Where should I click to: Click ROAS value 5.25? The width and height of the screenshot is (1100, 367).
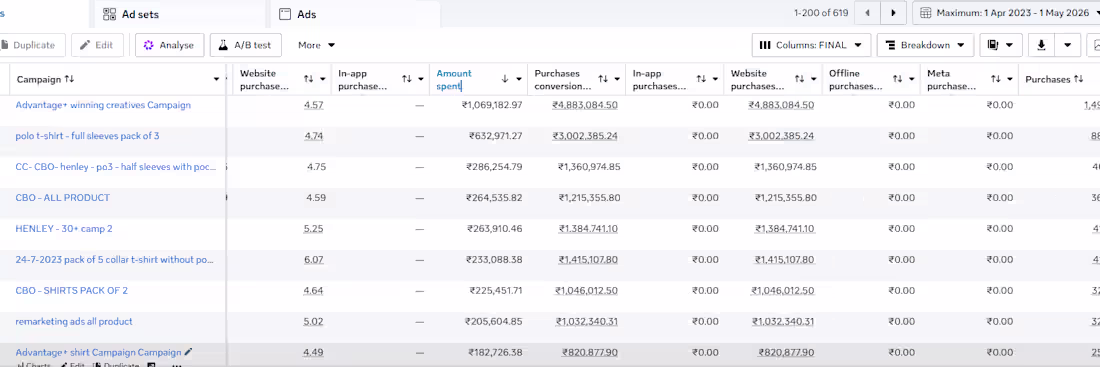[314, 229]
